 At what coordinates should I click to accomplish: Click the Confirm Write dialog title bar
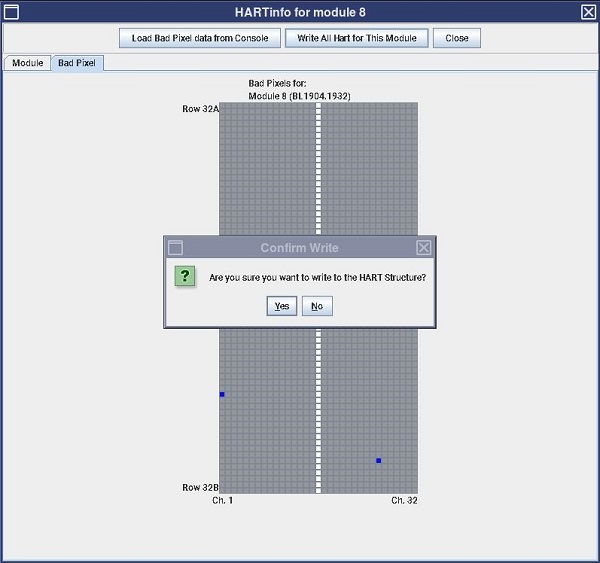click(299, 247)
